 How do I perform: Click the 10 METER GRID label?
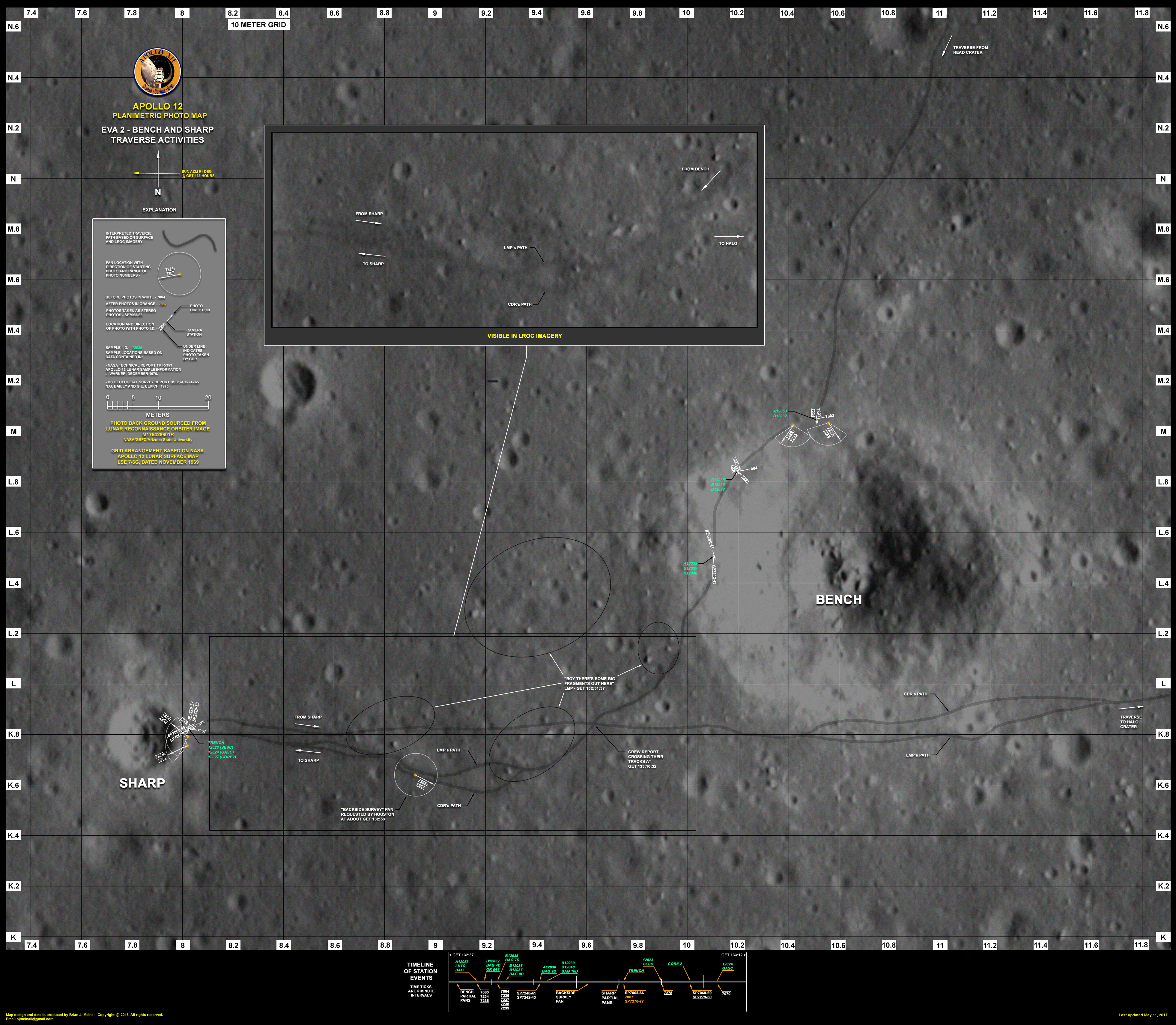point(258,25)
